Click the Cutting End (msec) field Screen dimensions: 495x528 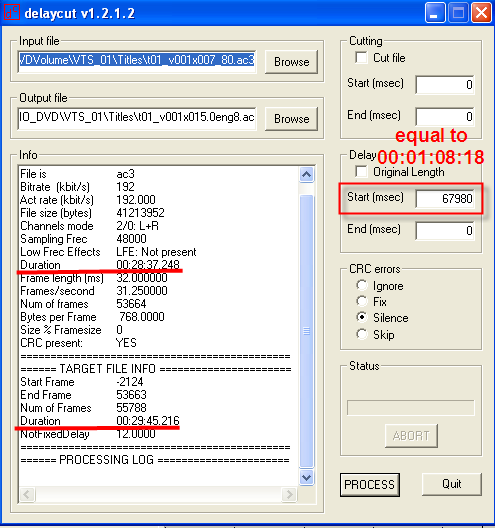[x=445, y=117]
